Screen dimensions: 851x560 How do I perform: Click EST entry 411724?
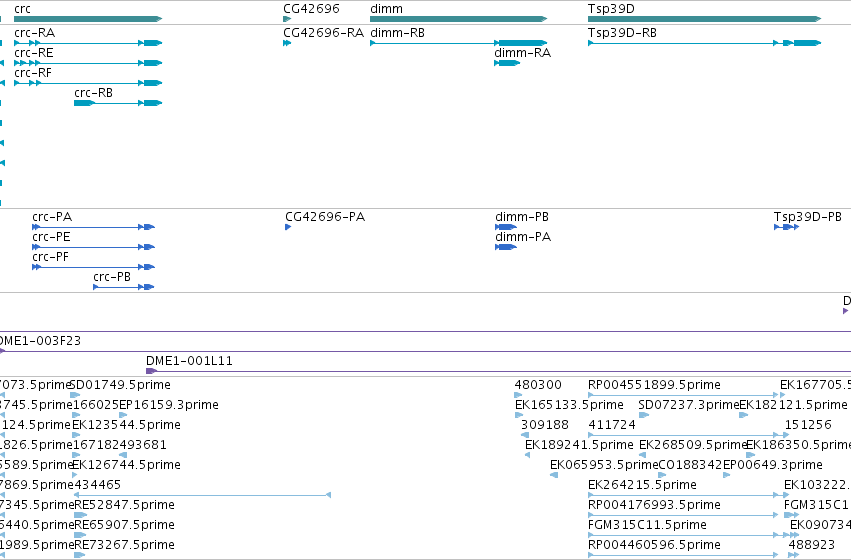click(x=612, y=425)
